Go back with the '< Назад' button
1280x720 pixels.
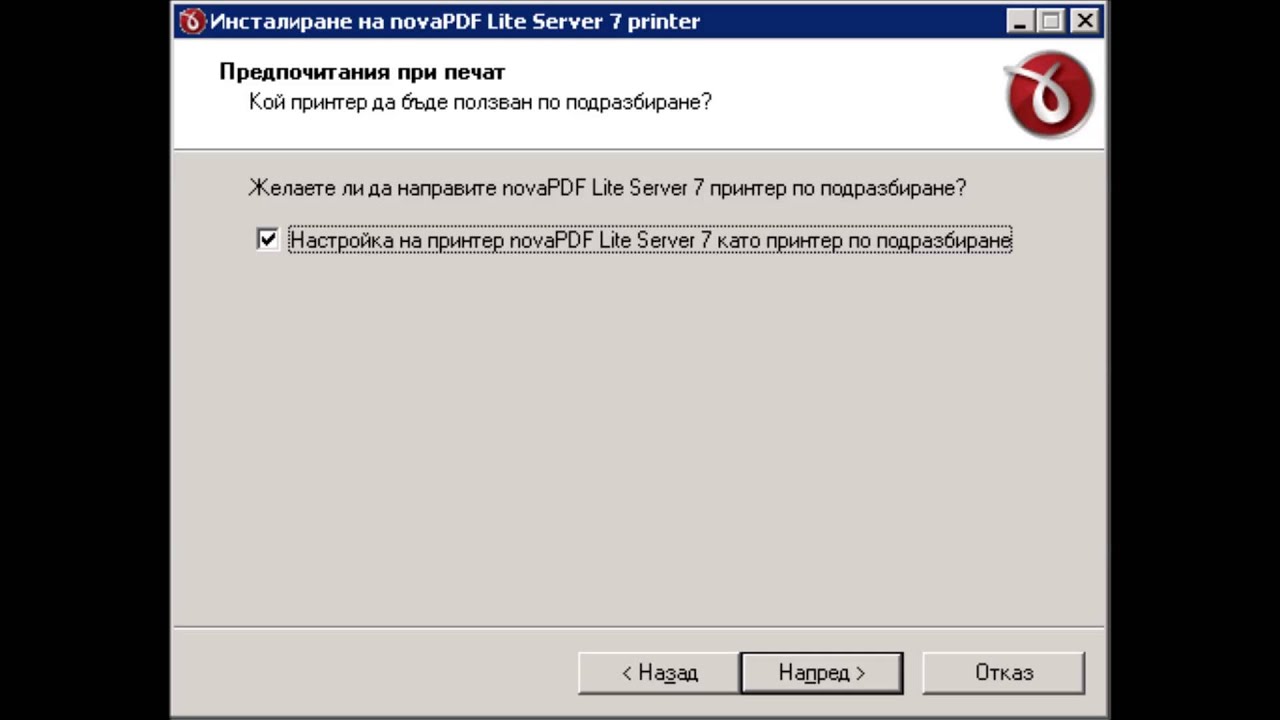click(x=659, y=673)
